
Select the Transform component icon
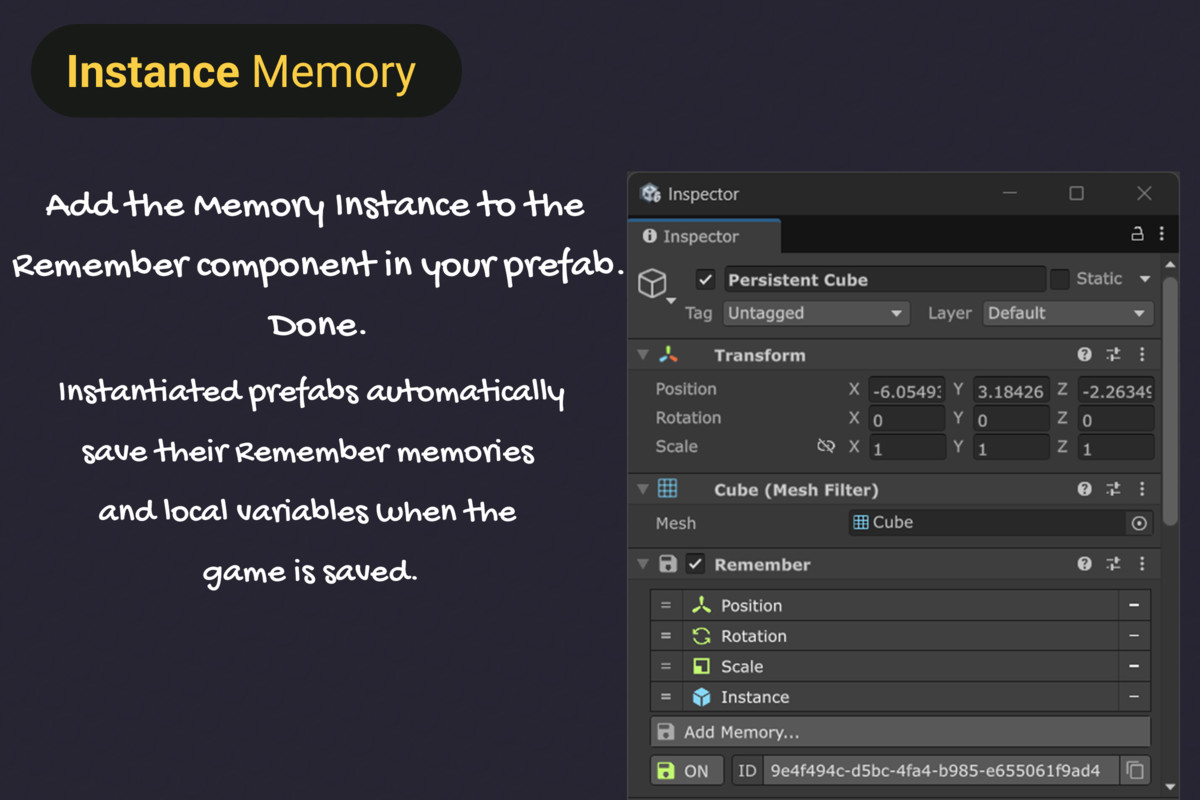(668, 354)
